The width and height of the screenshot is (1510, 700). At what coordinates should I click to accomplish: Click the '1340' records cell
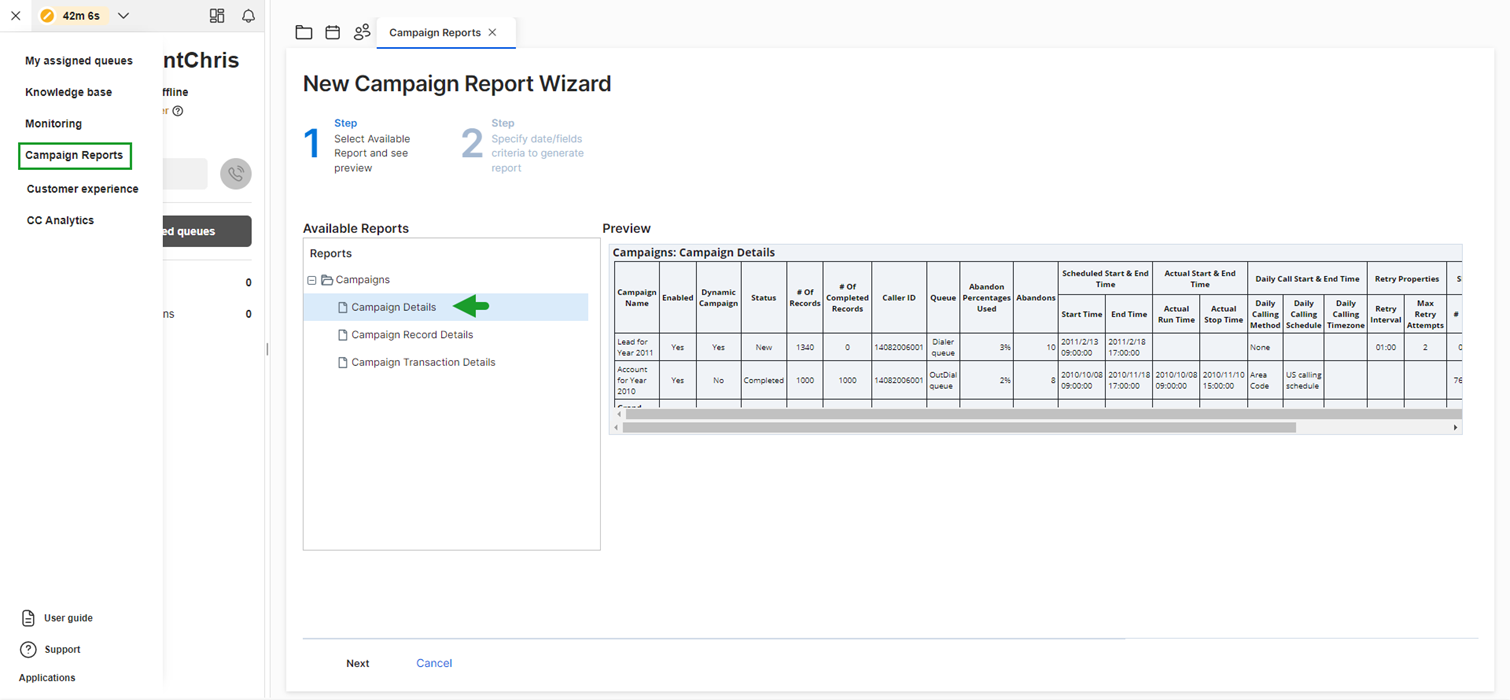click(805, 347)
